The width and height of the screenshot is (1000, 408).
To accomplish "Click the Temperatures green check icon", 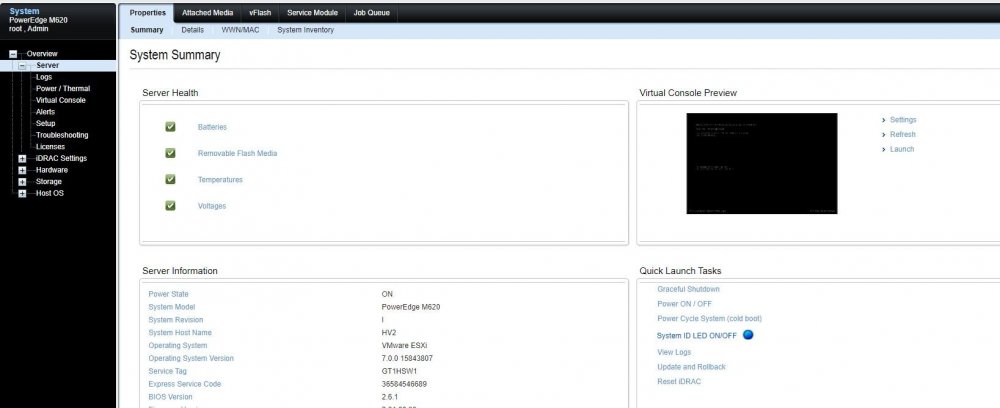I will 170,179.
